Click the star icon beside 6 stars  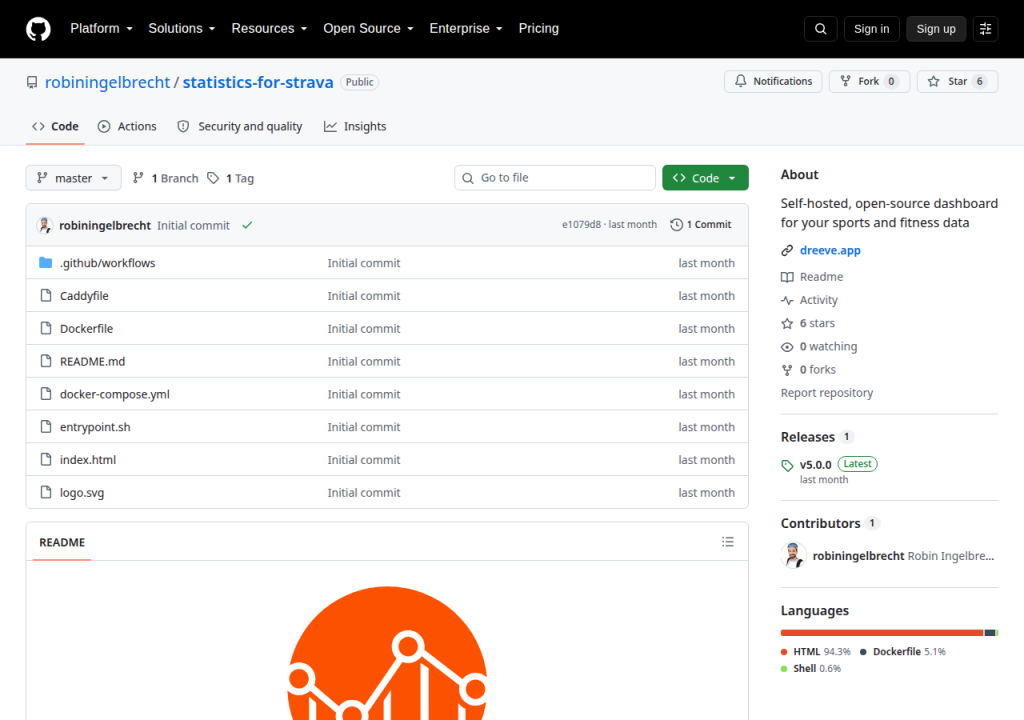click(x=787, y=323)
